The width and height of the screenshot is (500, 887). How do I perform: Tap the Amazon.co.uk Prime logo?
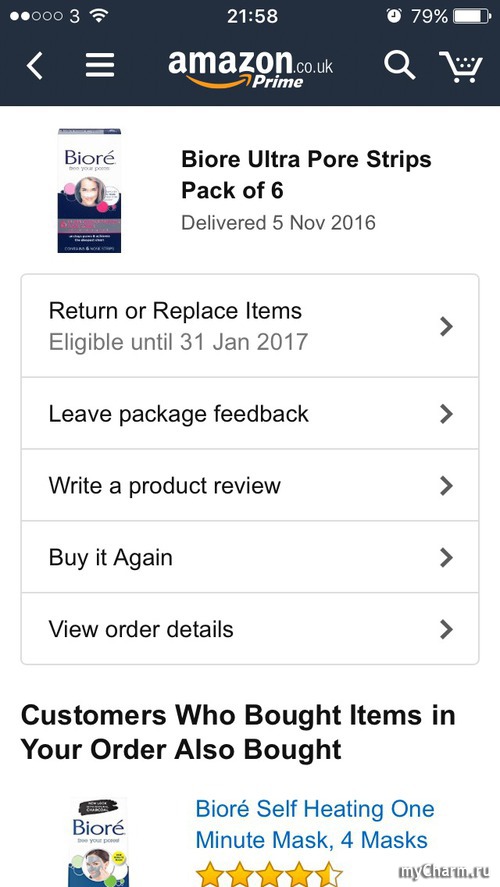click(251, 68)
